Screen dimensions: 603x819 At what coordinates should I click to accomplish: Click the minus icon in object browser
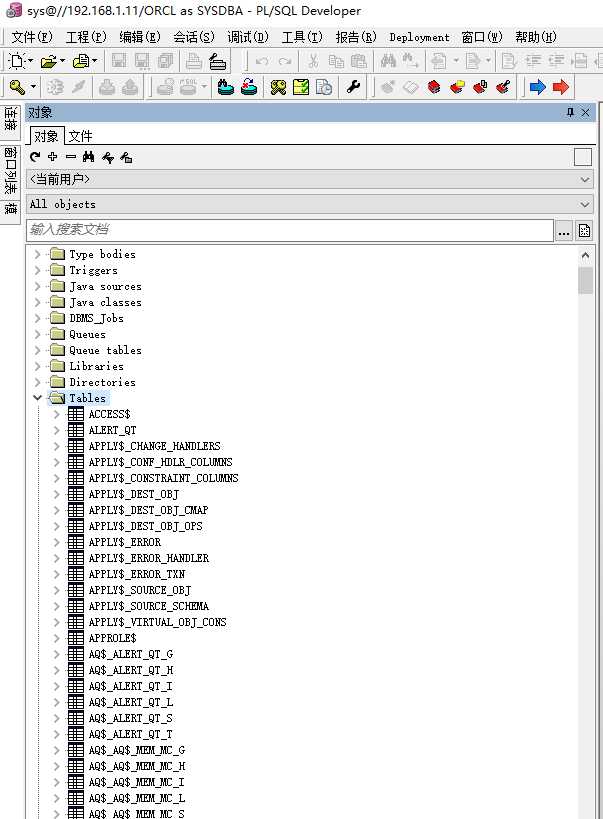[71, 157]
